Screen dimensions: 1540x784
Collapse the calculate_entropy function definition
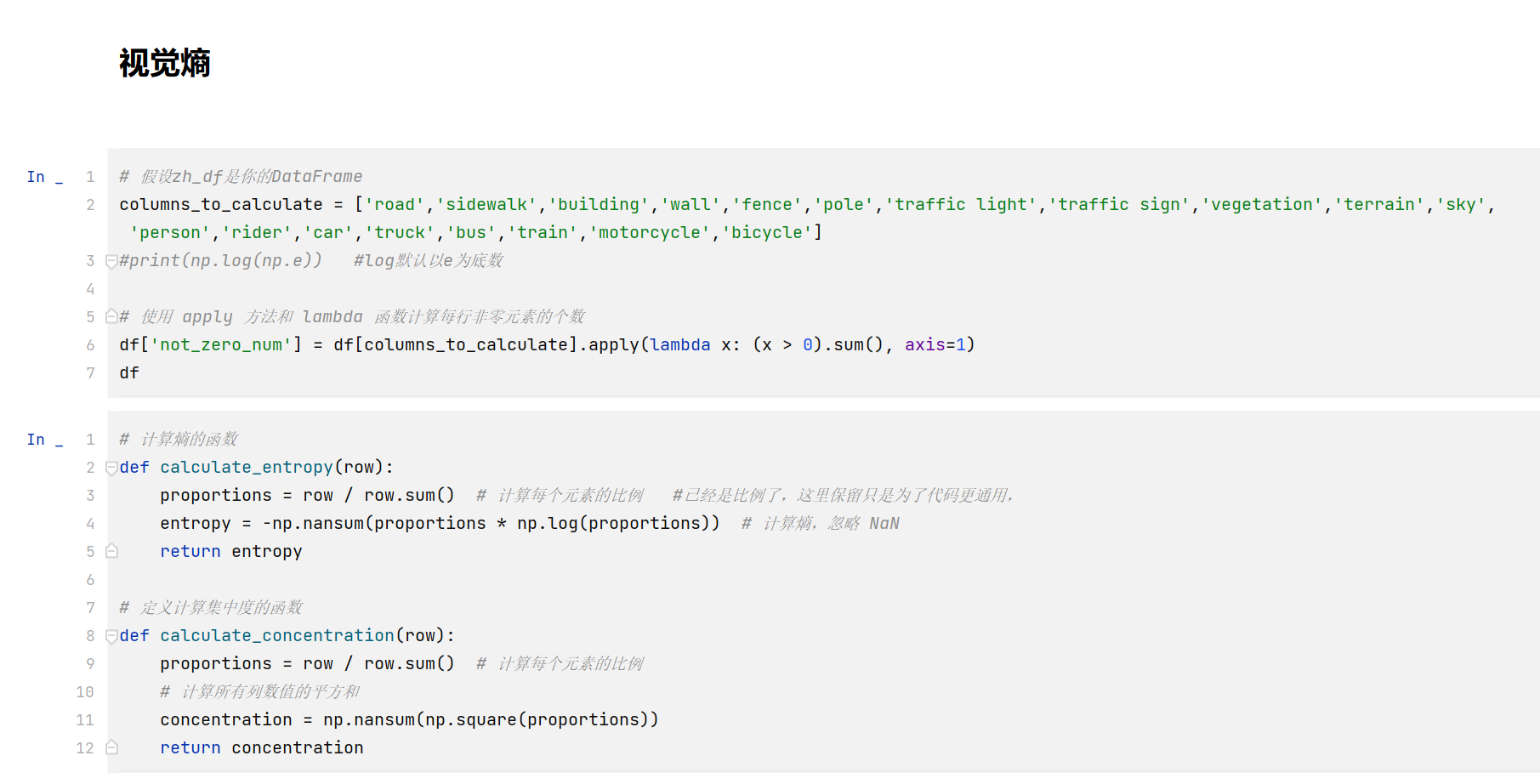click(x=111, y=468)
